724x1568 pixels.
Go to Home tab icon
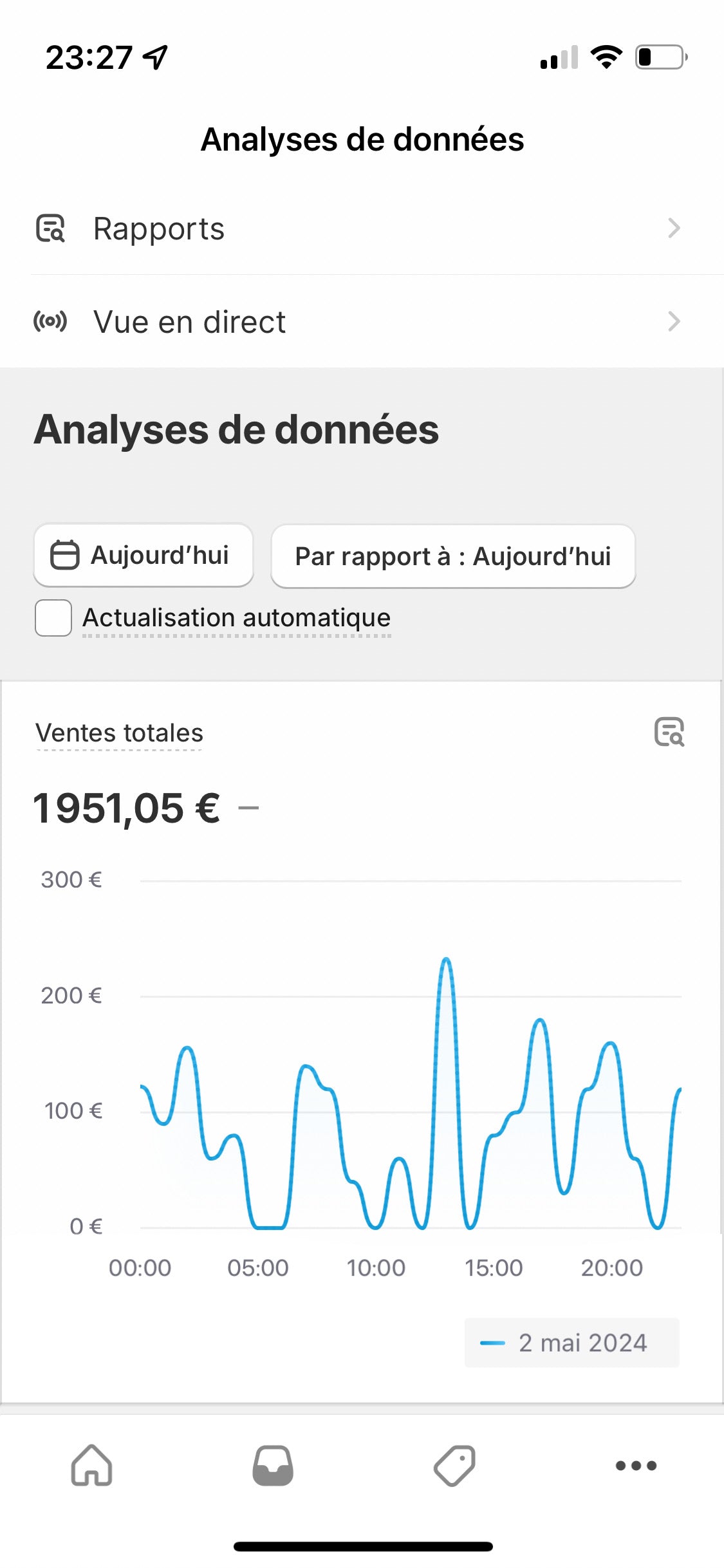[x=91, y=1466]
